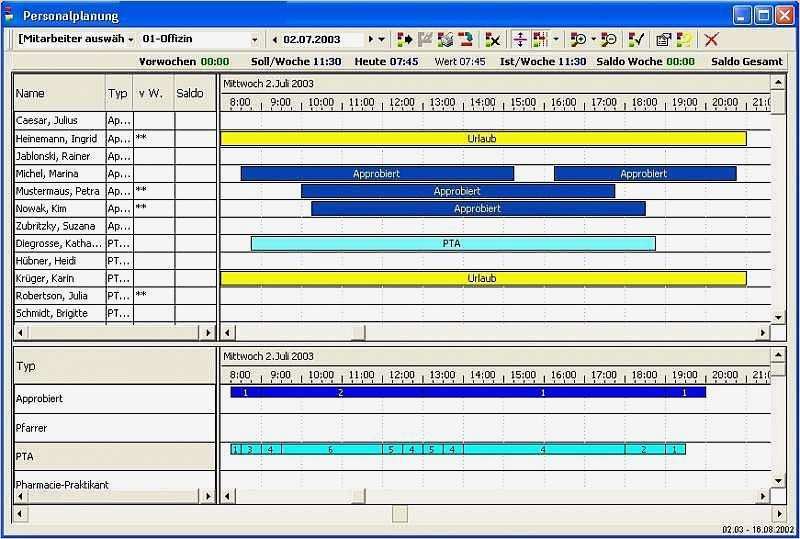This screenshot has width=800, height=539.
Task: Click the Saldo column header
Action: pyautogui.click(x=190, y=94)
